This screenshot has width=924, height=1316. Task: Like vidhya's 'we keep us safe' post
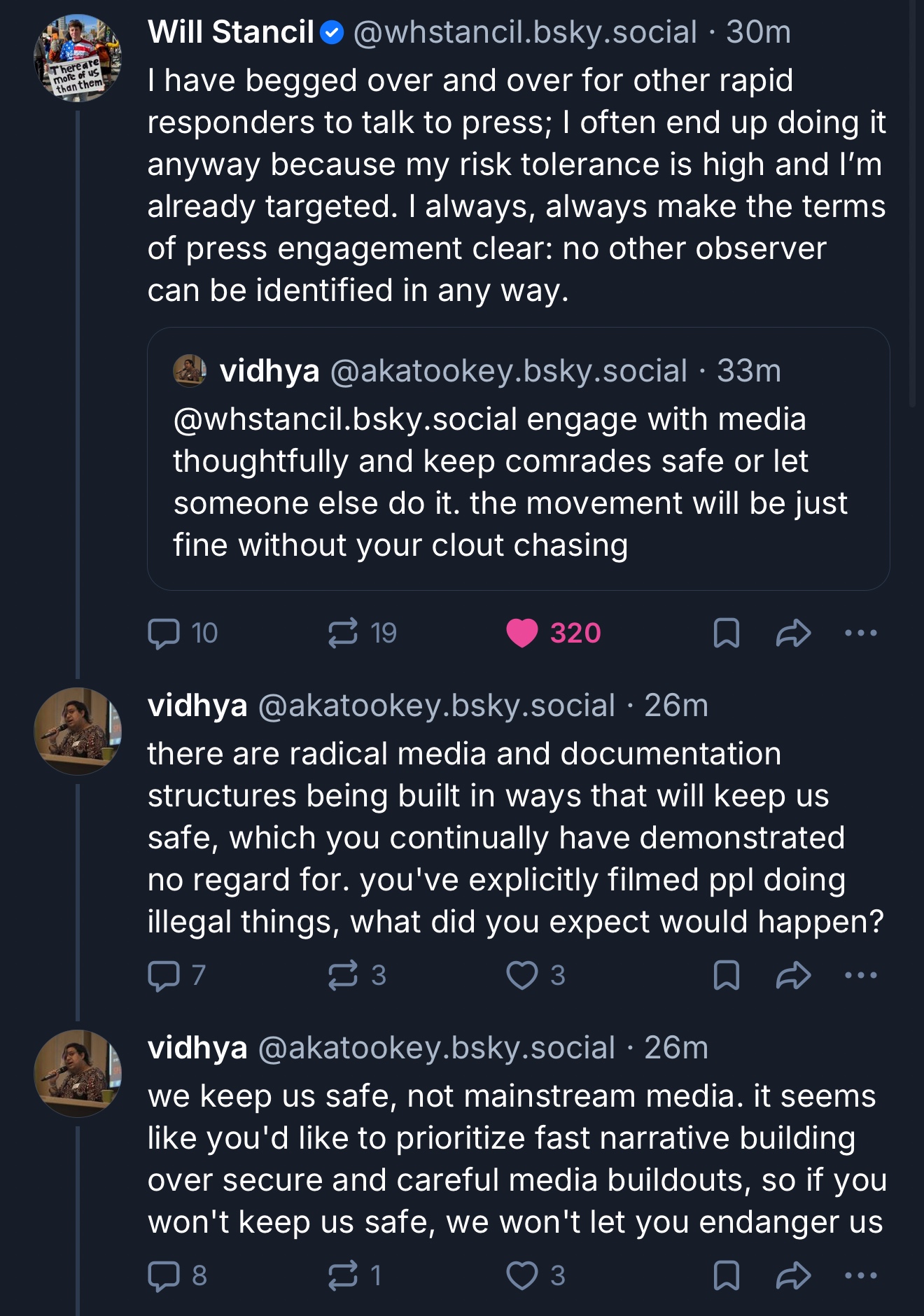click(522, 1275)
